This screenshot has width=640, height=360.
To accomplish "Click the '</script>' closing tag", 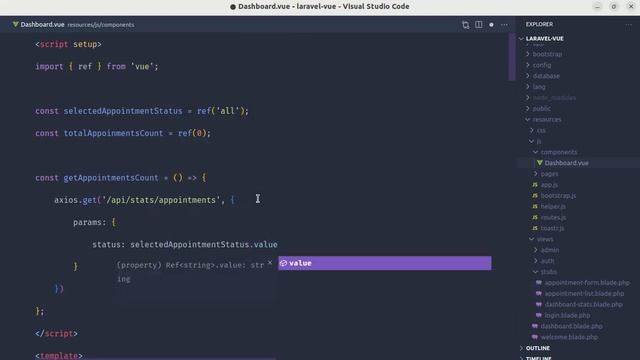I will tap(56, 333).
